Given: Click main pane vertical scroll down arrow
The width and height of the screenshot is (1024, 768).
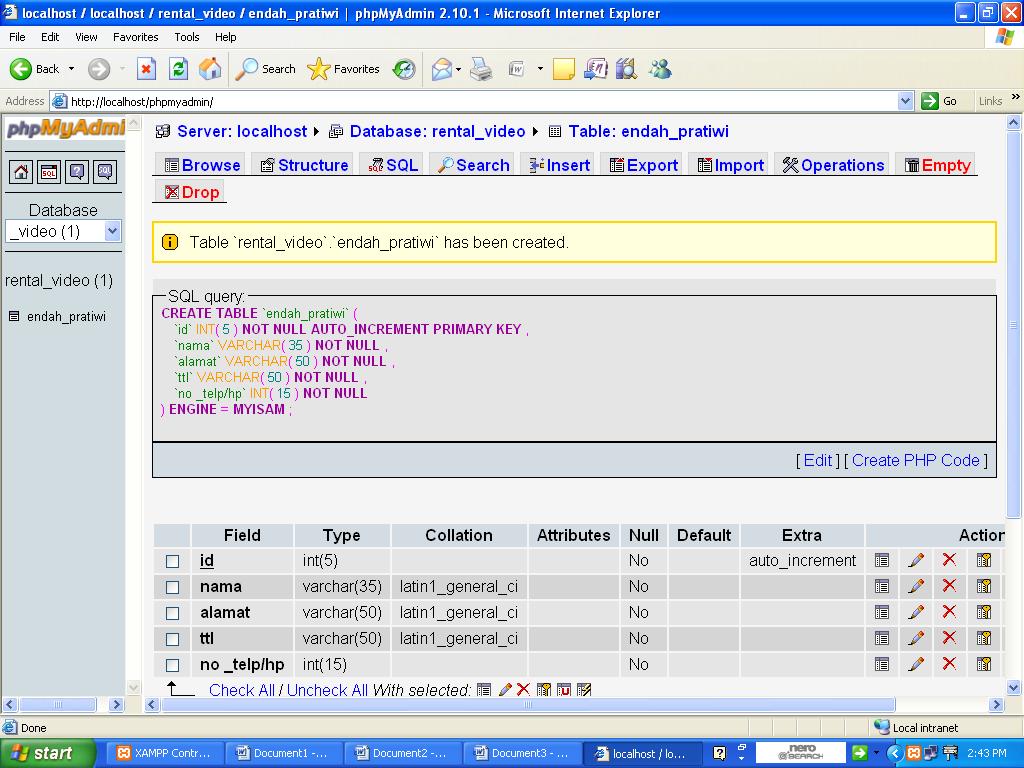Looking at the screenshot, I should (x=1014, y=687).
